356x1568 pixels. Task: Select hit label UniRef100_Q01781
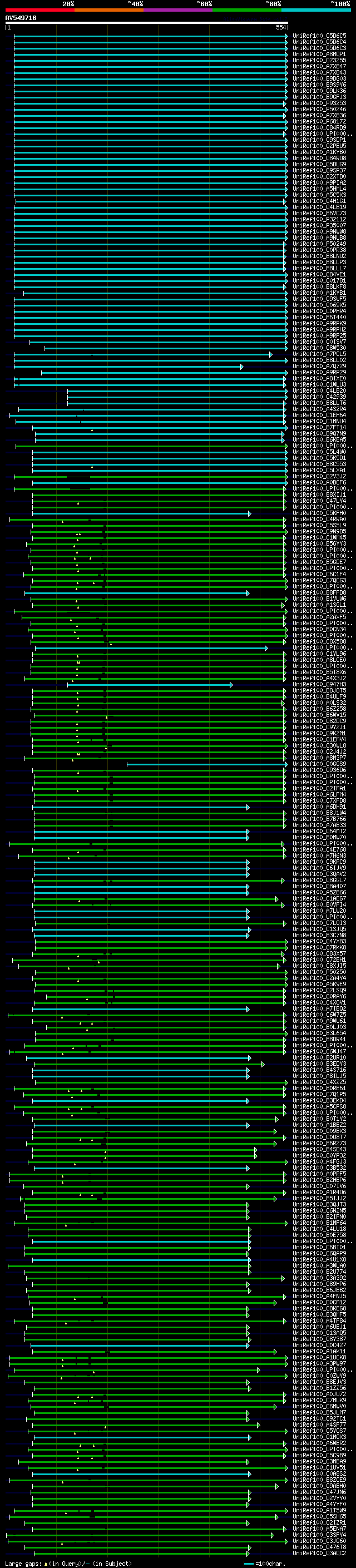click(x=319, y=281)
